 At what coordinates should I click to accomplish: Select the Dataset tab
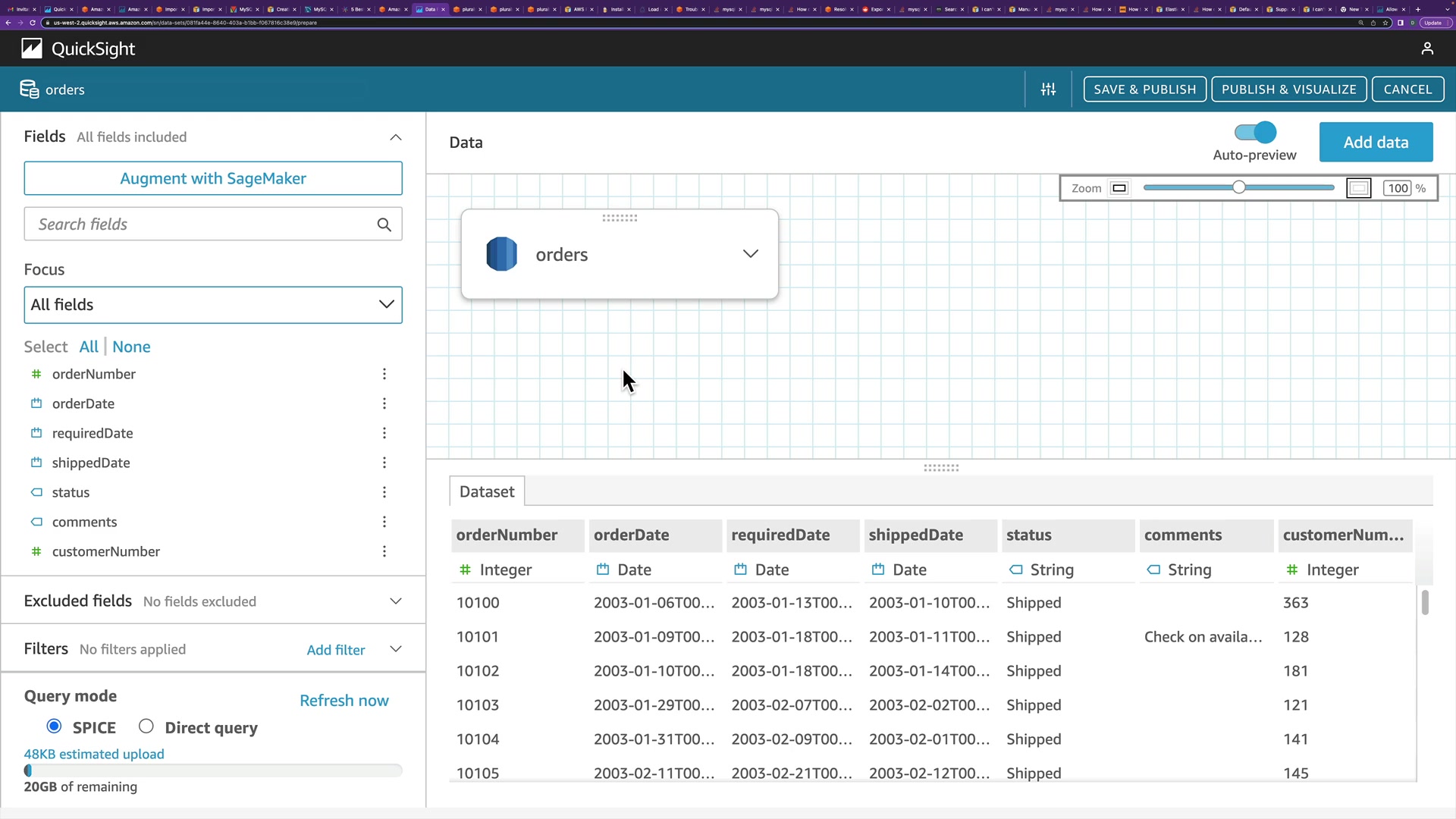(x=487, y=491)
